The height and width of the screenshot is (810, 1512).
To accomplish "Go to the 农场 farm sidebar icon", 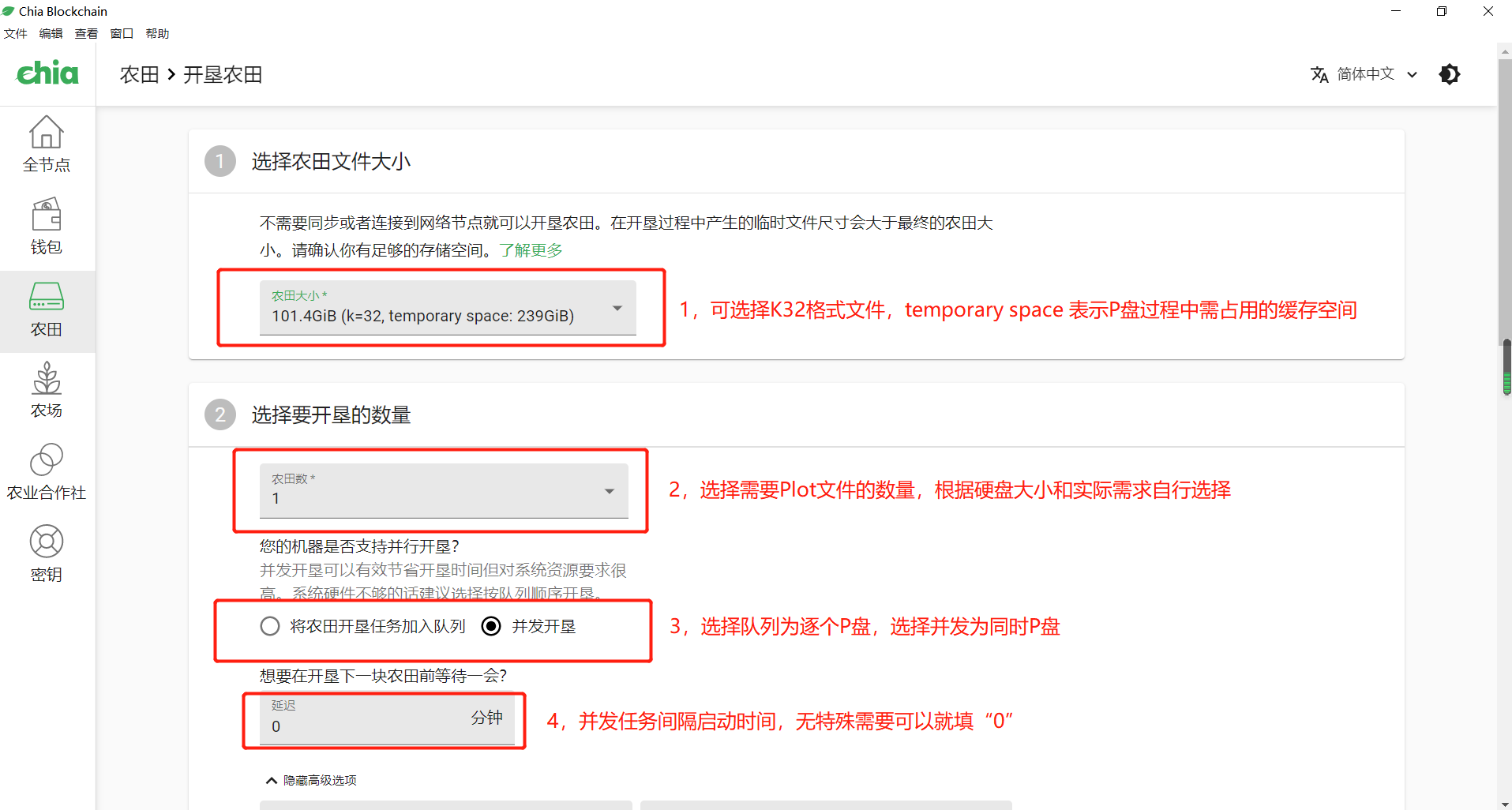I will coord(47,390).
